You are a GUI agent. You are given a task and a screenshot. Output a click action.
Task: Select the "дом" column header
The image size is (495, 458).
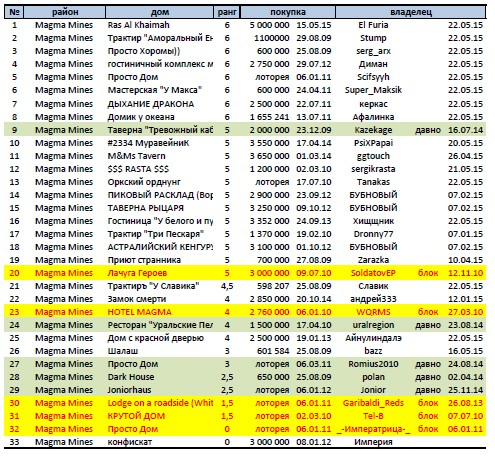coord(160,12)
